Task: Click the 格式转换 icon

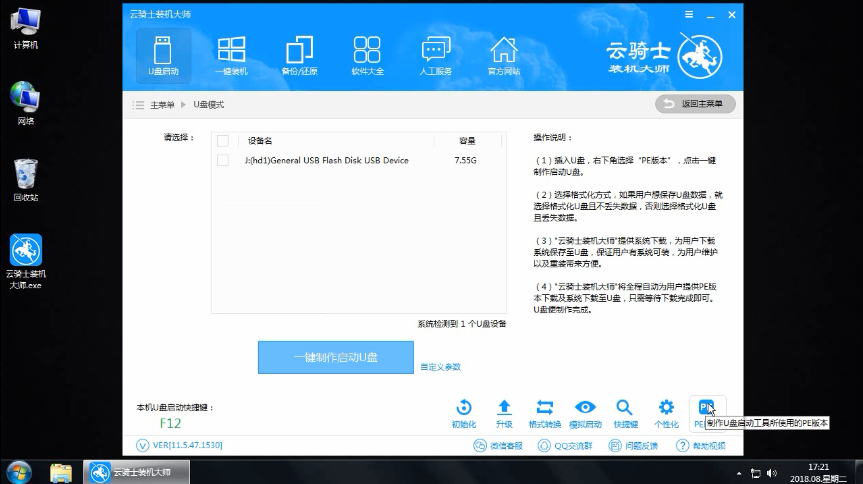Action: pos(545,414)
